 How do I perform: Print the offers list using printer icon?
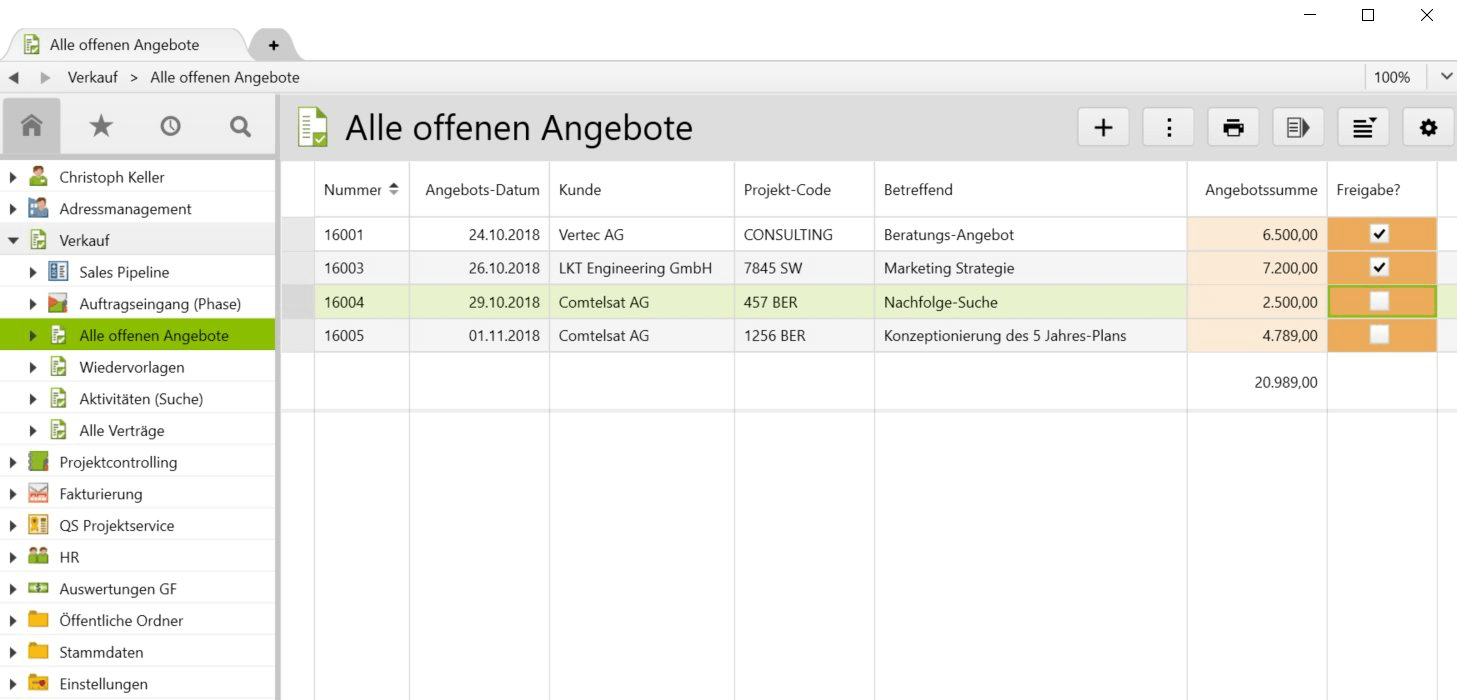tap(1233, 127)
